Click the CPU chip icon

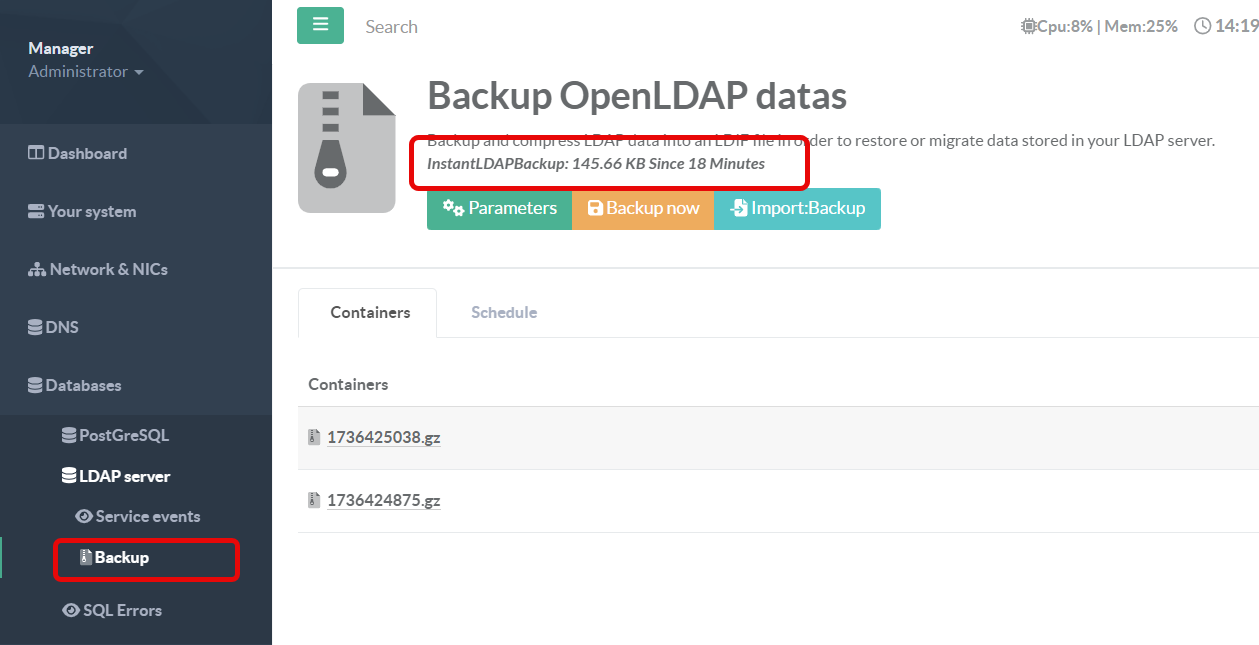(1028, 27)
